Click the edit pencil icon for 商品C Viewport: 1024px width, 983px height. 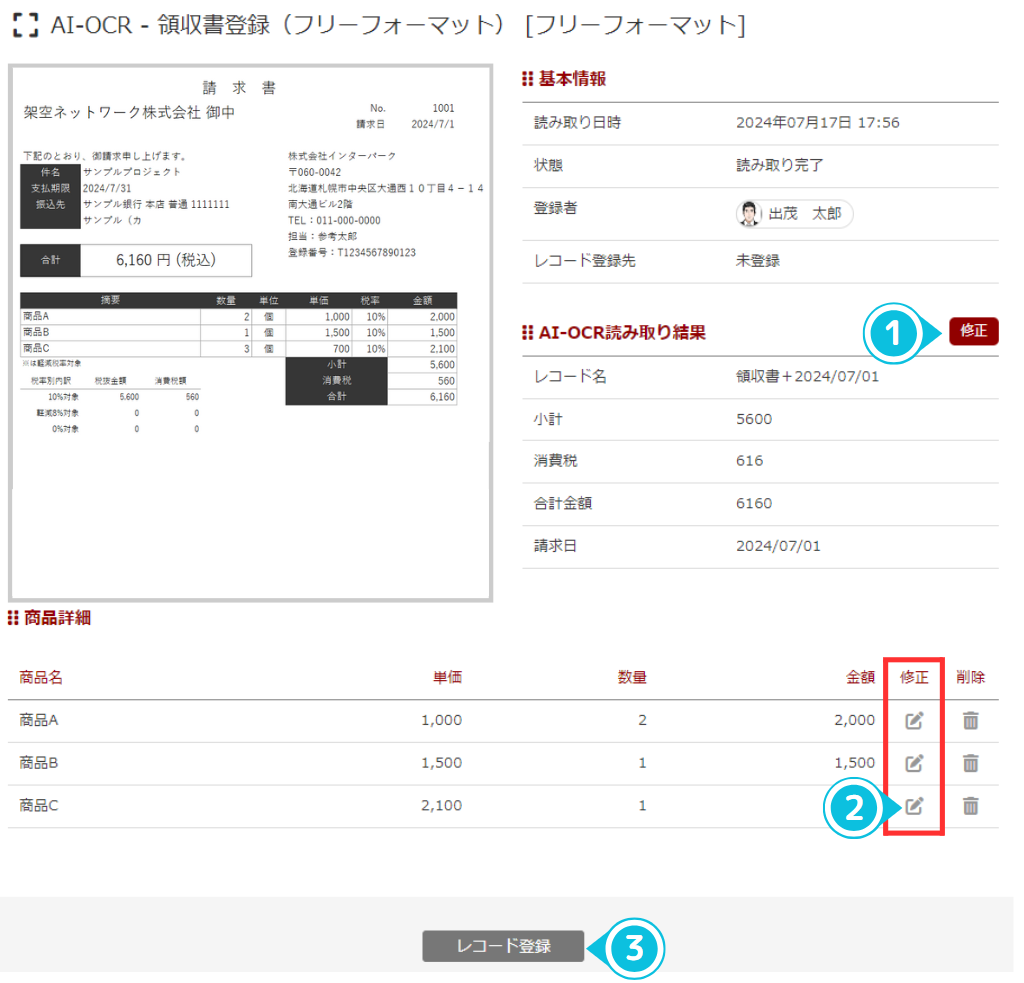[913, 807]
